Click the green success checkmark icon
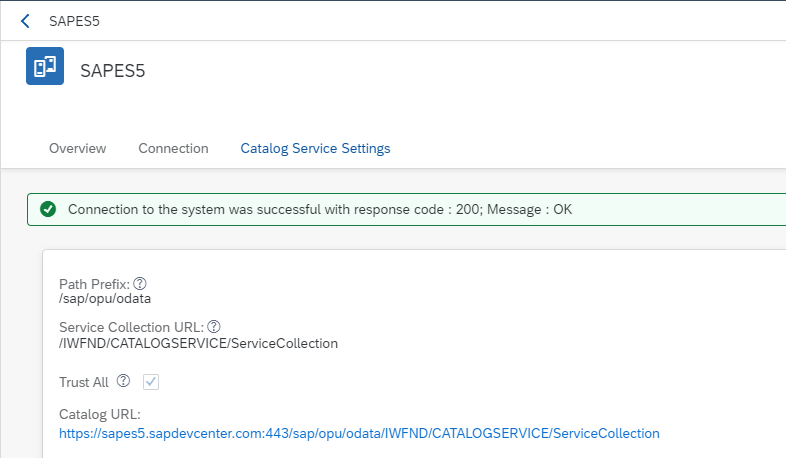 pyautogui.click(x=47, y=210)
